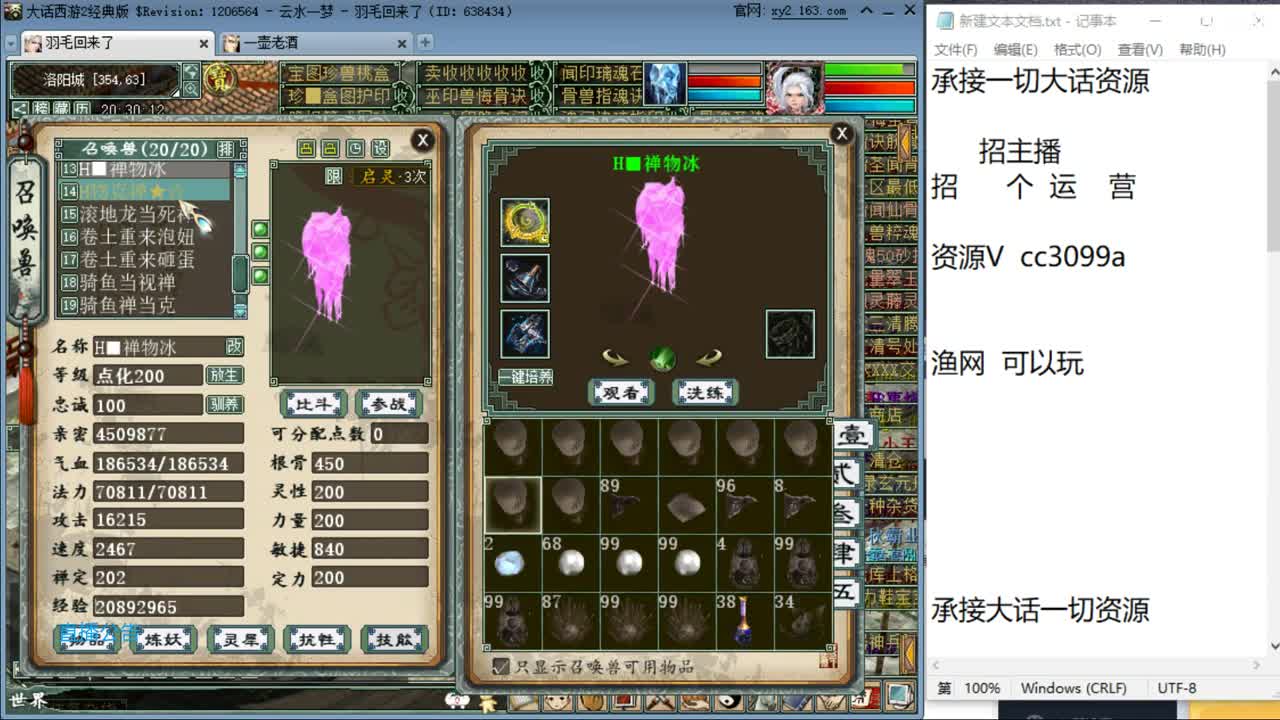Click the 放生 release button
This screenshot has width=1280, height=720.
point(224,375)
